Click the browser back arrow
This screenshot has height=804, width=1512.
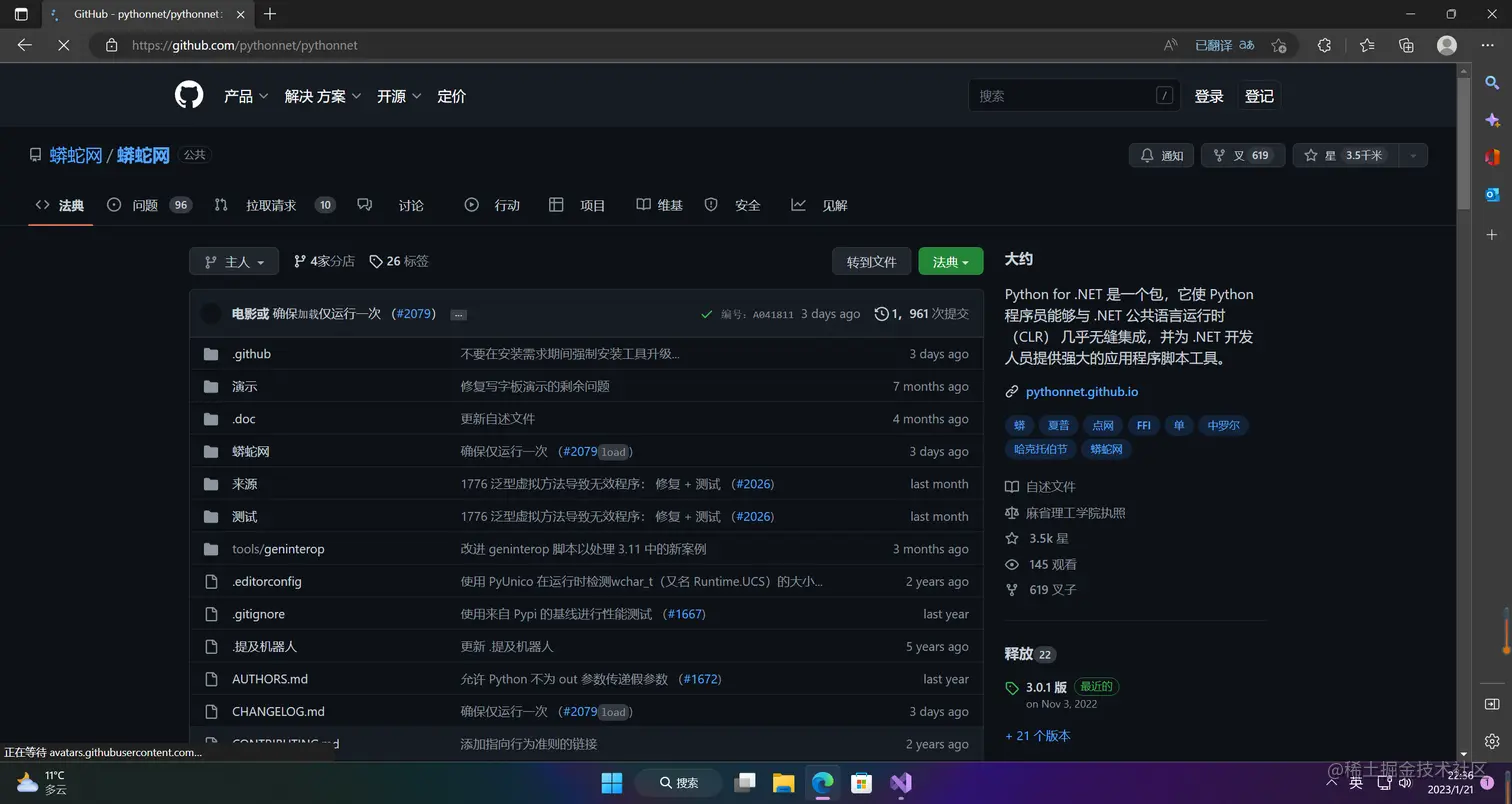click(25, 45)
